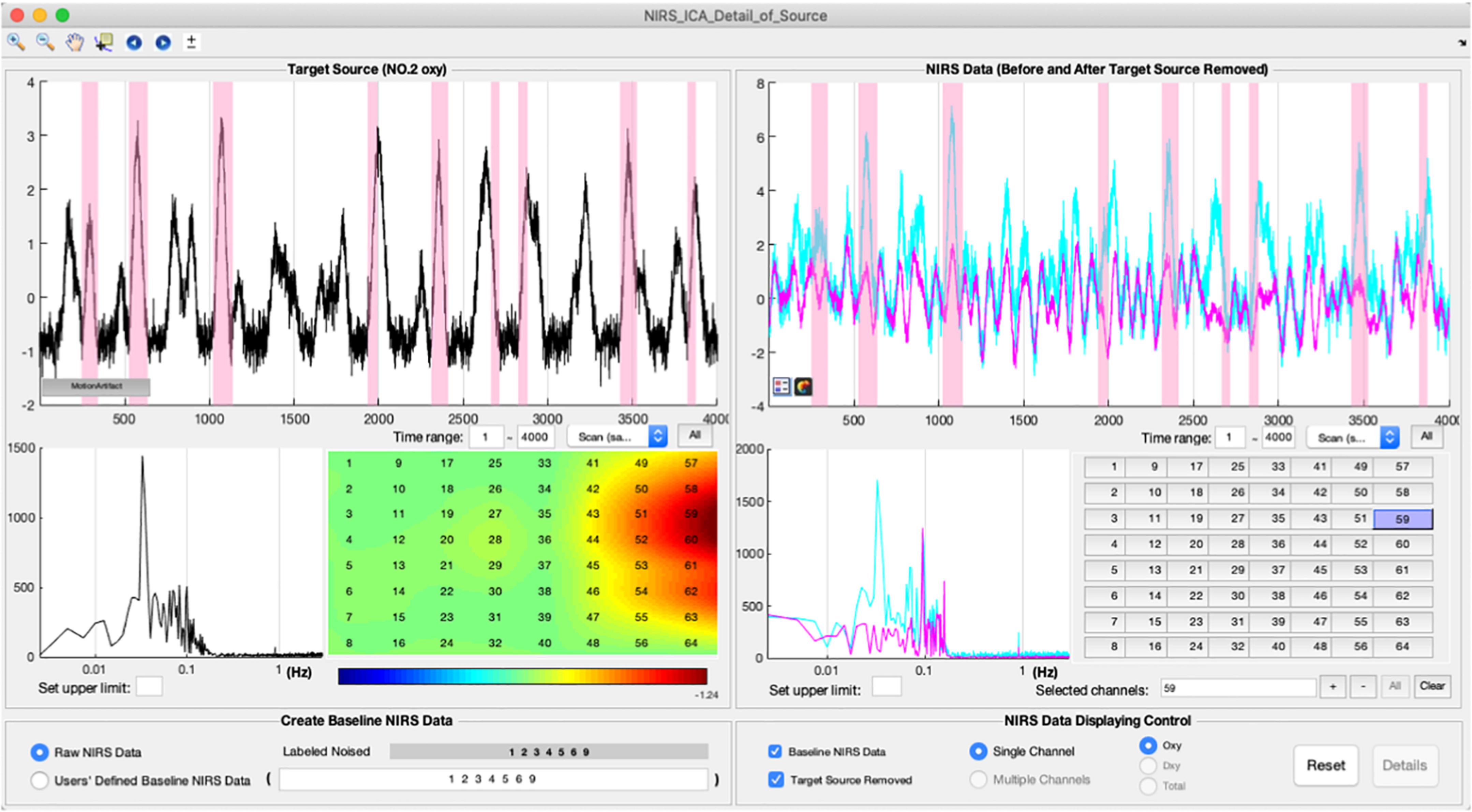Open the Scan dropdown under Target Source

617,437
